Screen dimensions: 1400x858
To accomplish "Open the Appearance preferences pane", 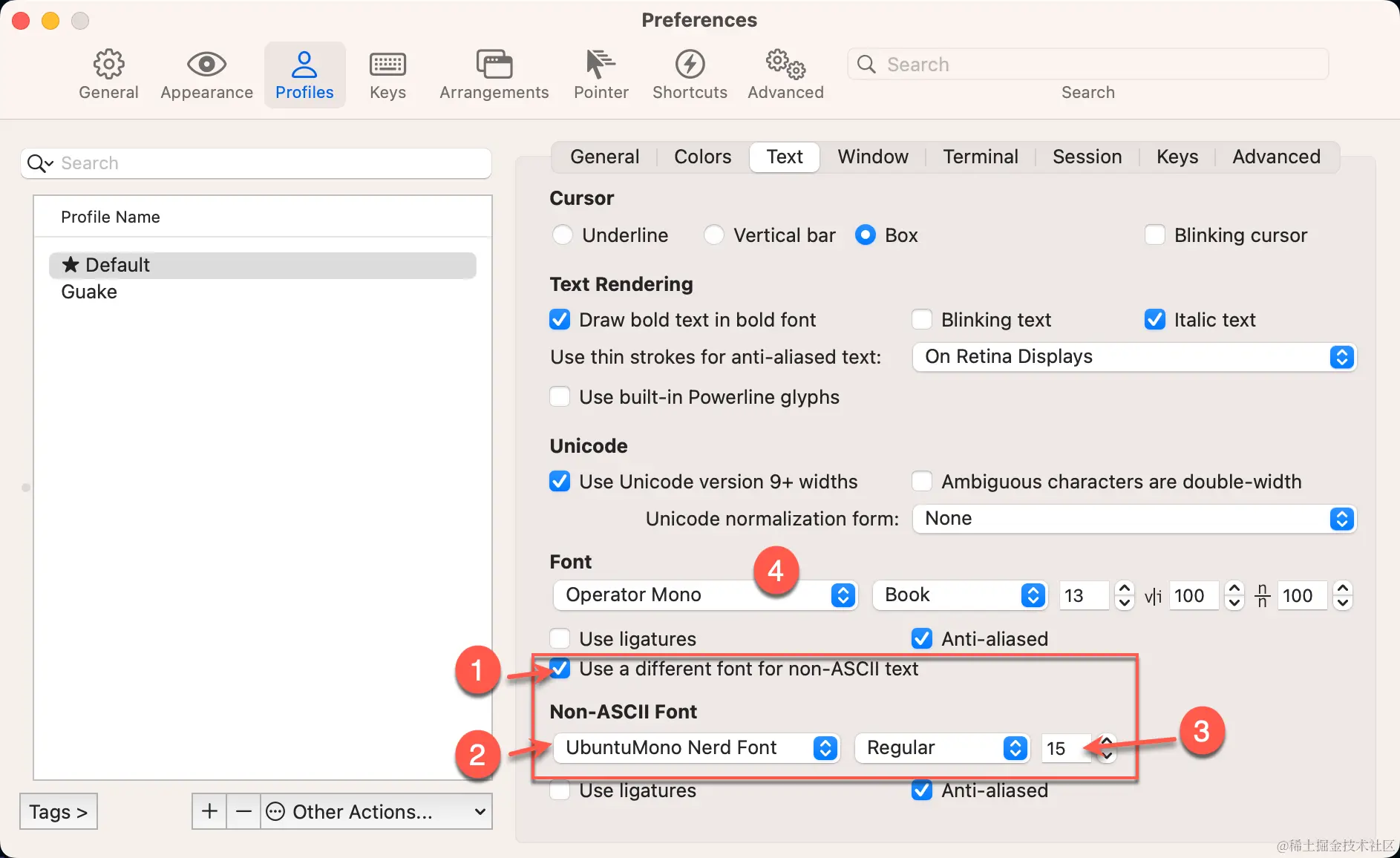I will [206, 74].
